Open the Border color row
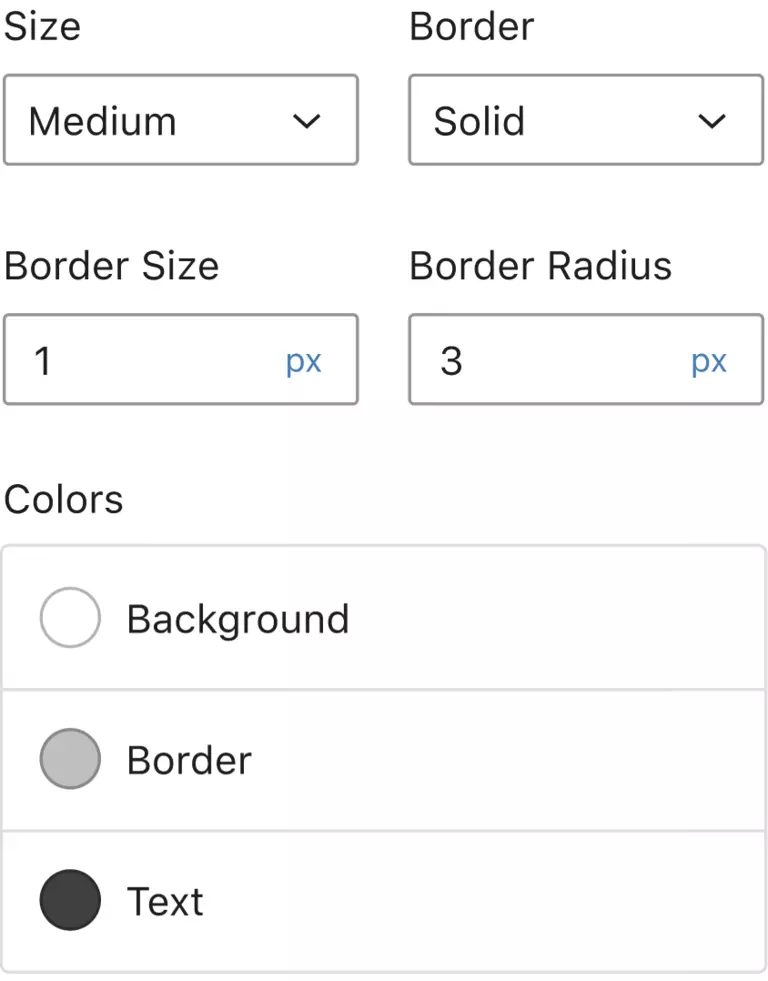Screen dimensions: 768x981 coord(400,759)
